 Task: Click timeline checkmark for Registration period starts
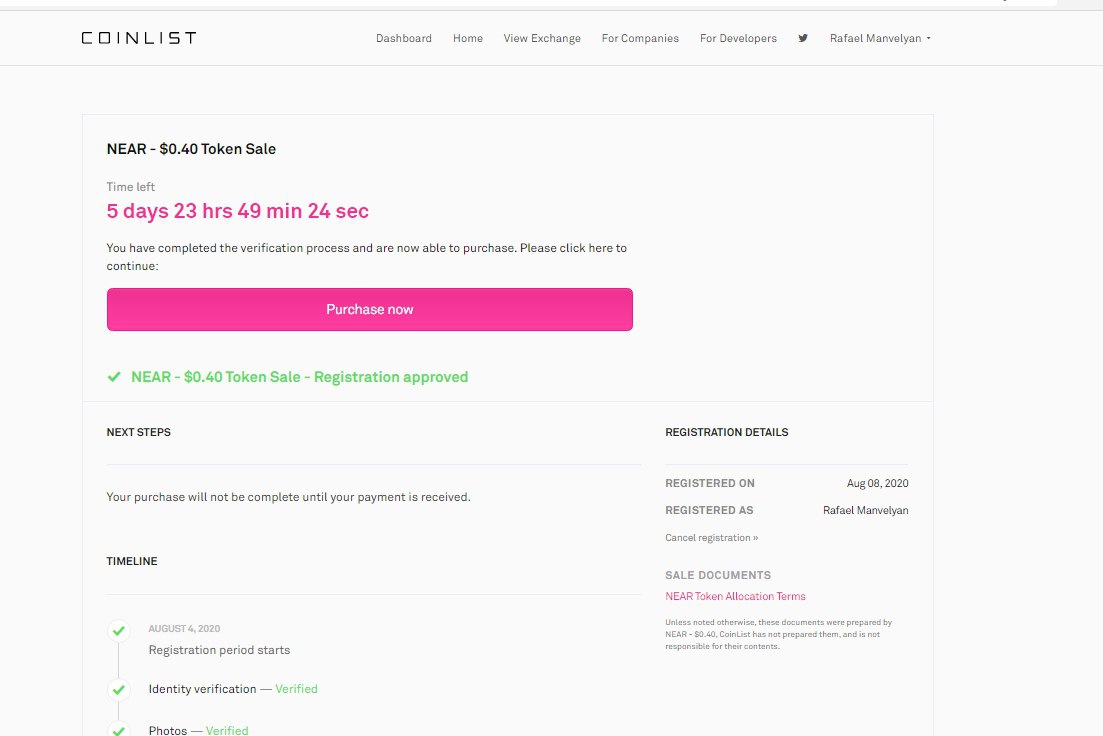(119, 630)
